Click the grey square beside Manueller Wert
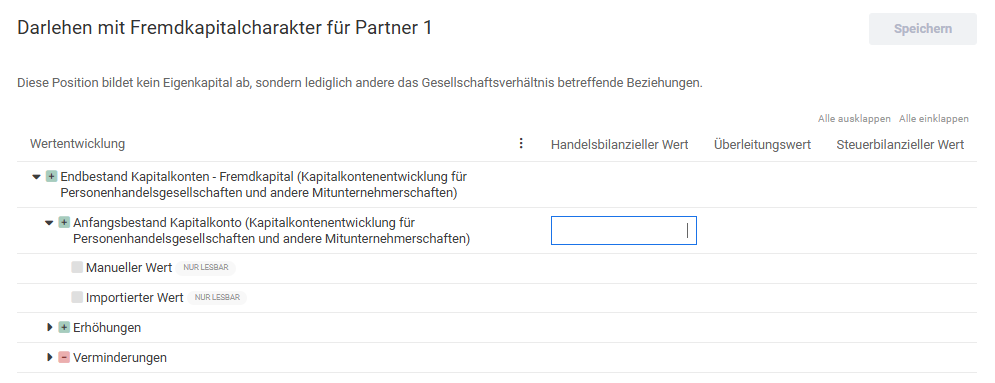995x383 pixels. pos(77,267)
